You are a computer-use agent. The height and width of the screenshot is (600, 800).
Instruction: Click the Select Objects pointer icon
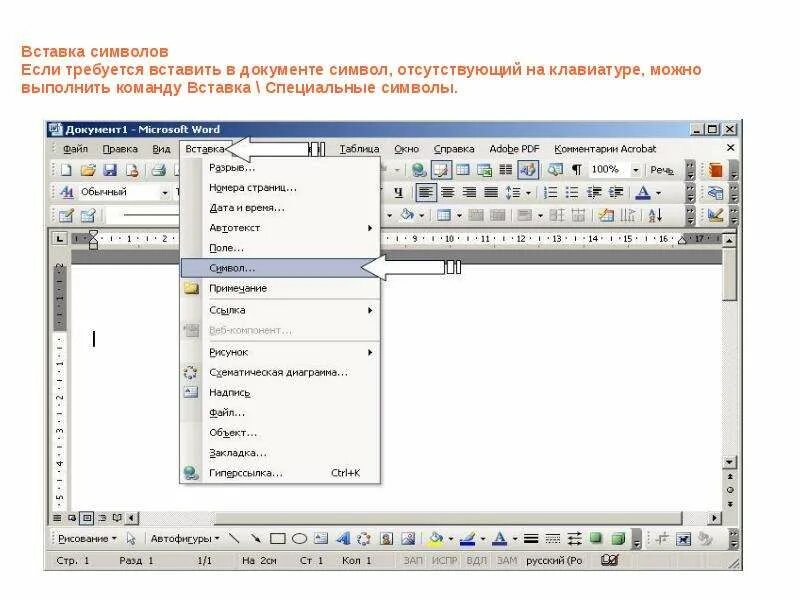(131, 539)
